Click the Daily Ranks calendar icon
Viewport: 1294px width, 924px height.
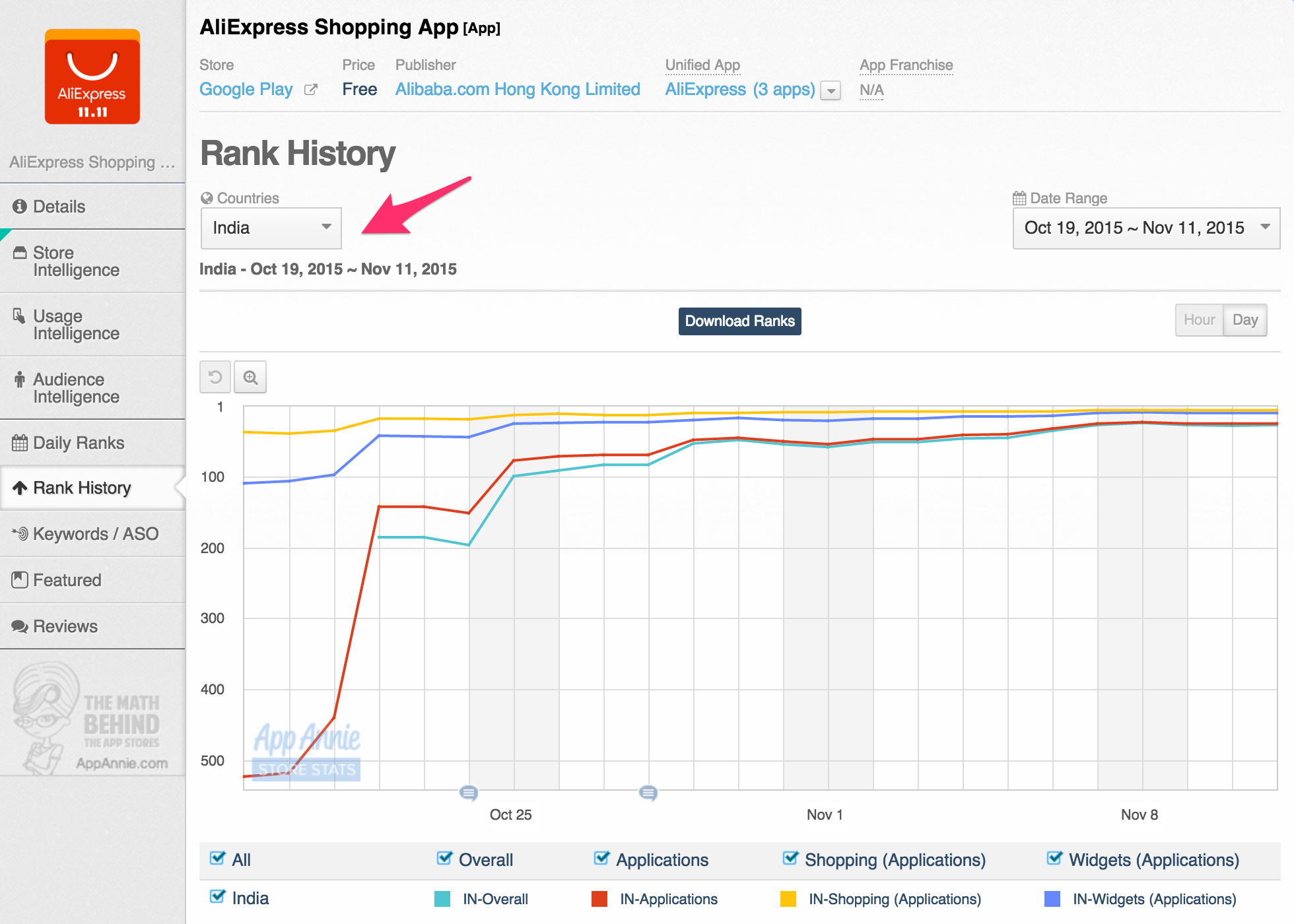pyautogui.click(x=20, y=443)
